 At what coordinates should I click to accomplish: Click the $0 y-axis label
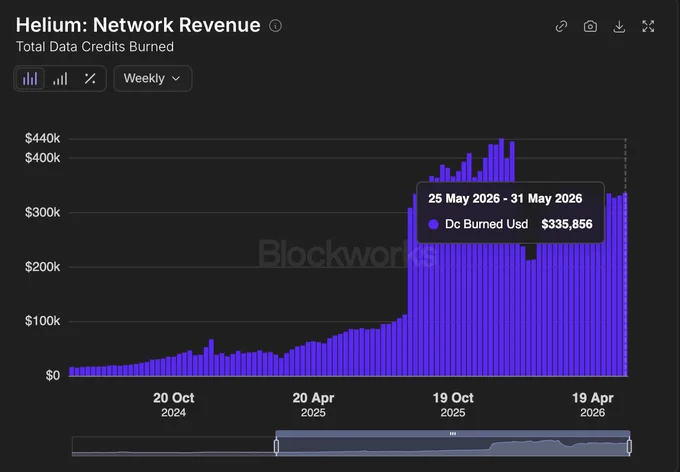point(53,375)
